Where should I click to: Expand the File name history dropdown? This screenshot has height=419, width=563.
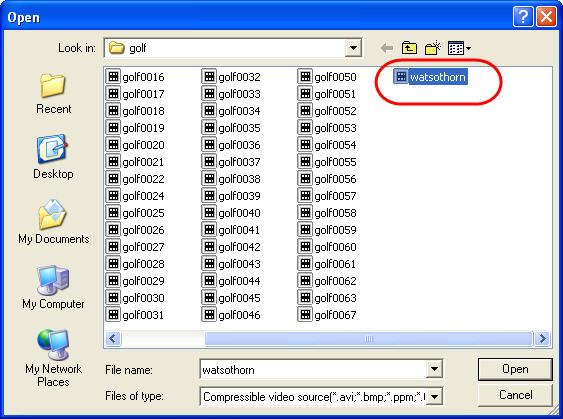click(434, 369)
